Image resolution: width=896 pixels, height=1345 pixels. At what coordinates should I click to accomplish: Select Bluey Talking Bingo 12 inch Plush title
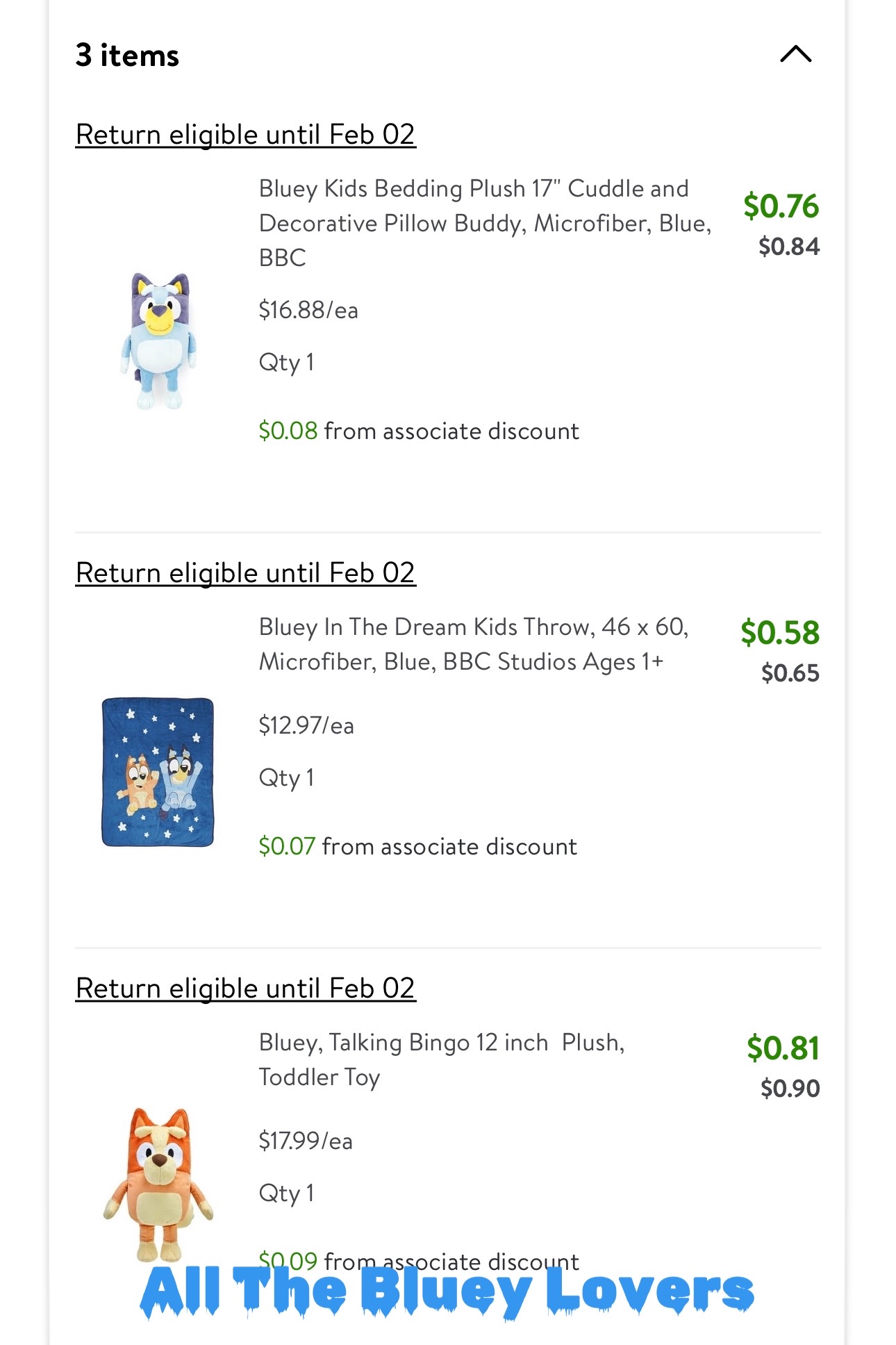click(x=442, y=1059)
